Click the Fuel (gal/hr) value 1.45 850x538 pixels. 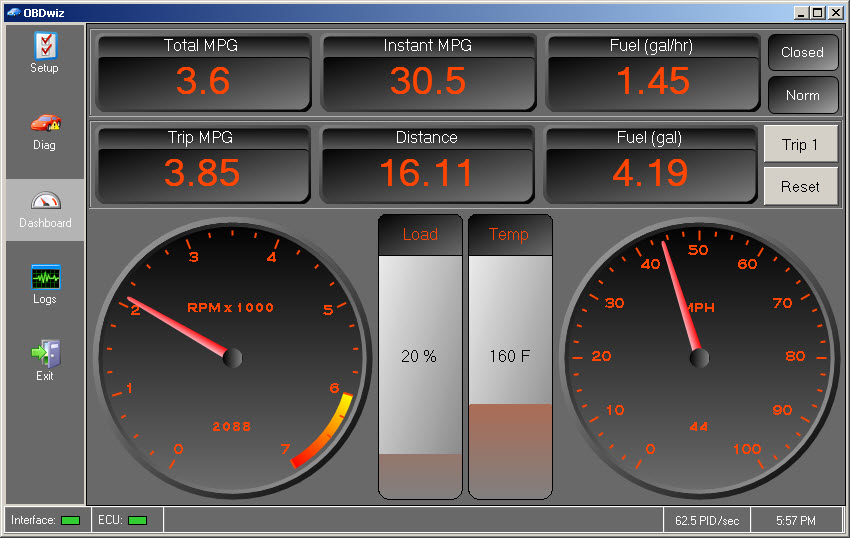click(x=652, y=81)
